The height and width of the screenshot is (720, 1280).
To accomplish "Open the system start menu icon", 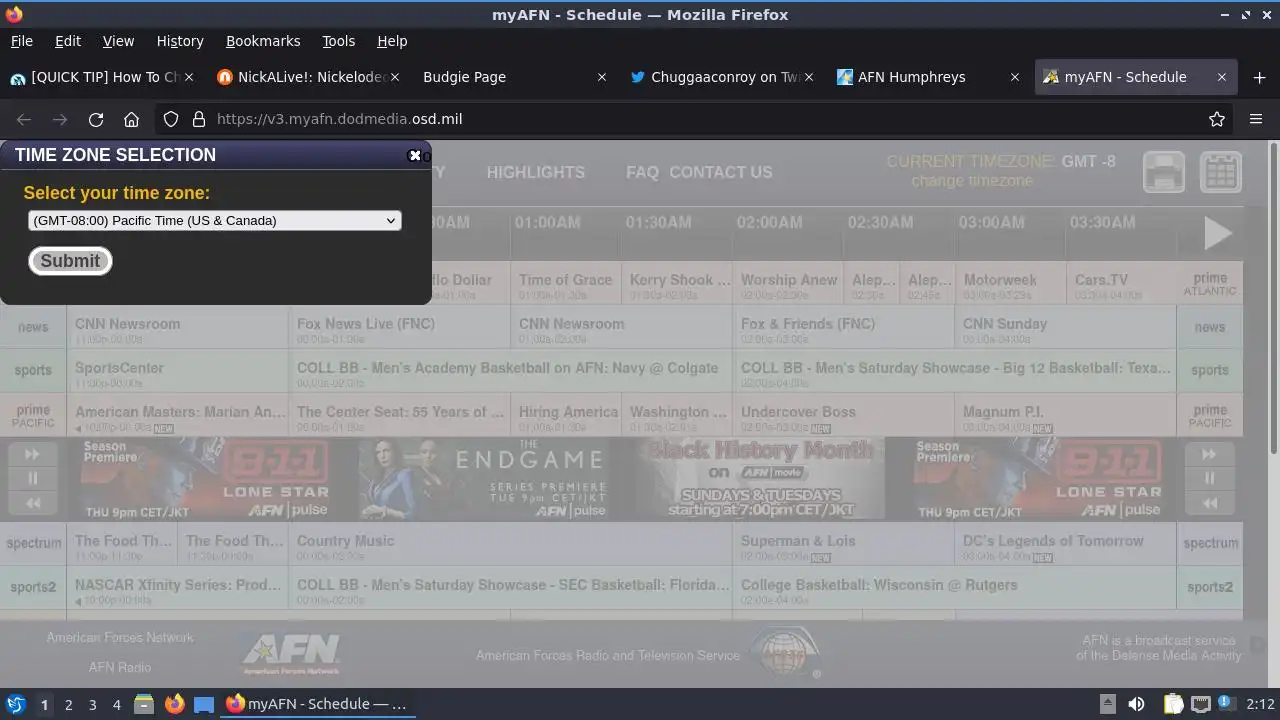I will (x=15, y=704).
